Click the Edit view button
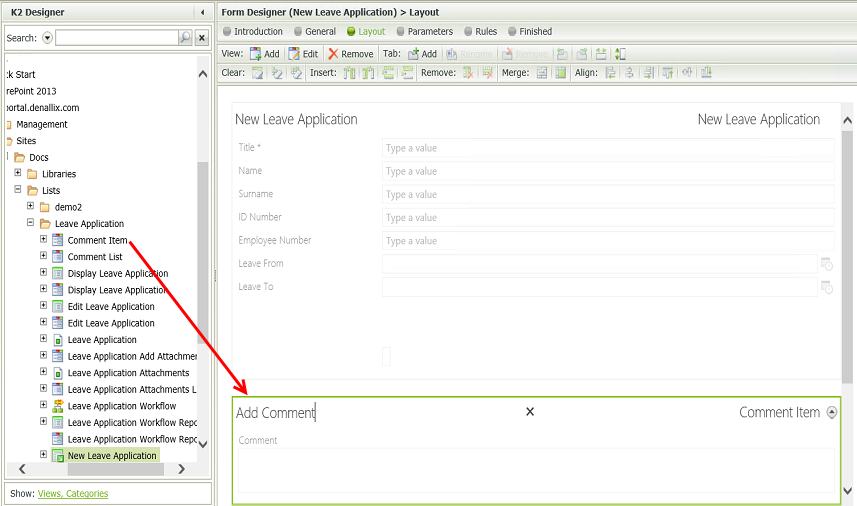 (303, 54)
